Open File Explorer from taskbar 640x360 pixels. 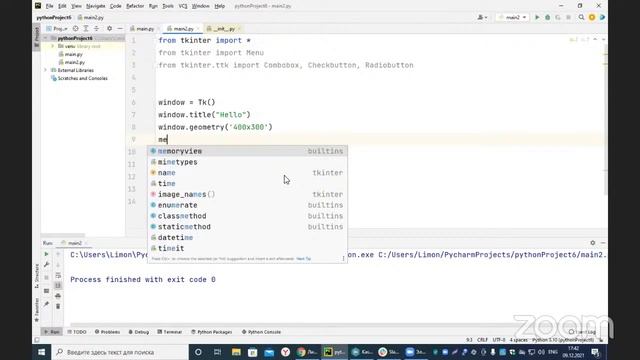pyautogui.click(x=236, y=352)
